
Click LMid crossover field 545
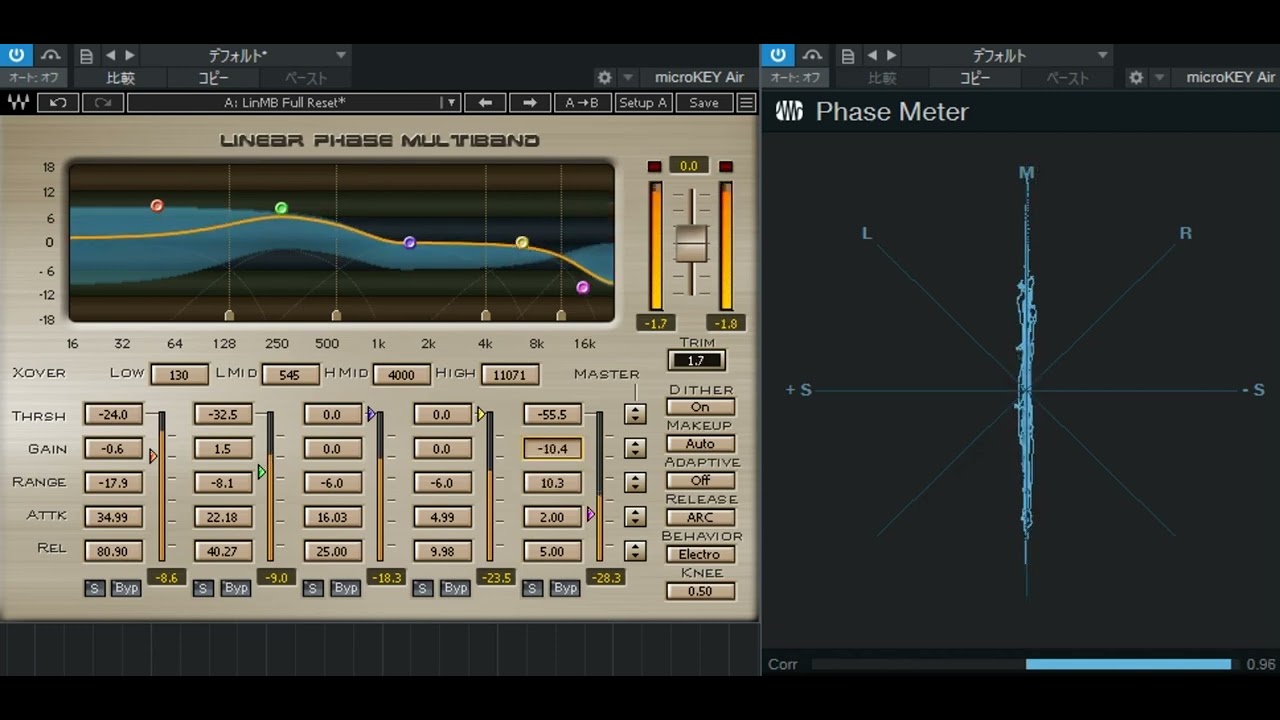coord(290,375)
